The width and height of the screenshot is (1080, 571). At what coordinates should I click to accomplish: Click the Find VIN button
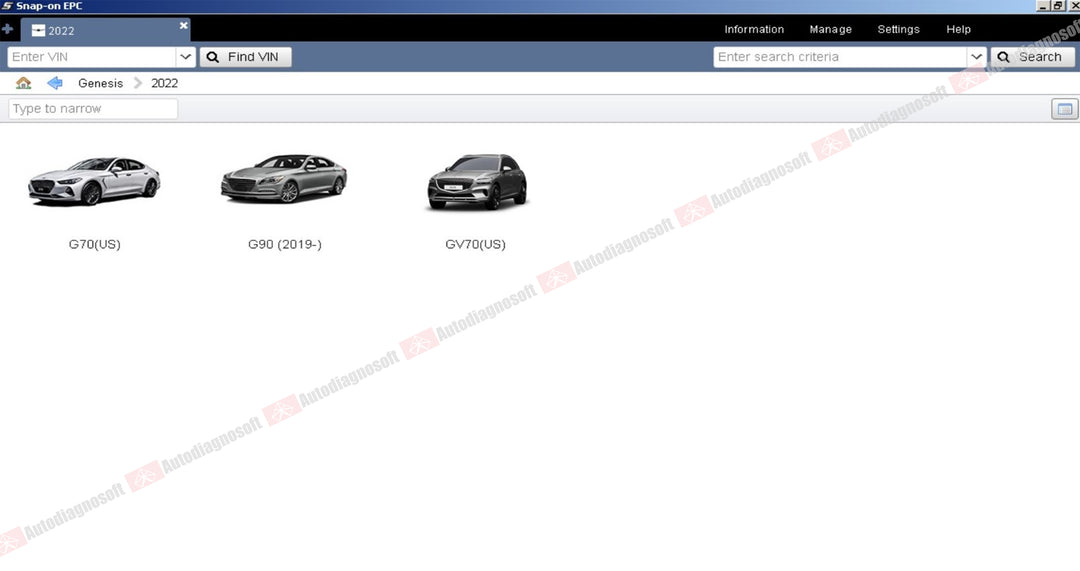[246, 56]
